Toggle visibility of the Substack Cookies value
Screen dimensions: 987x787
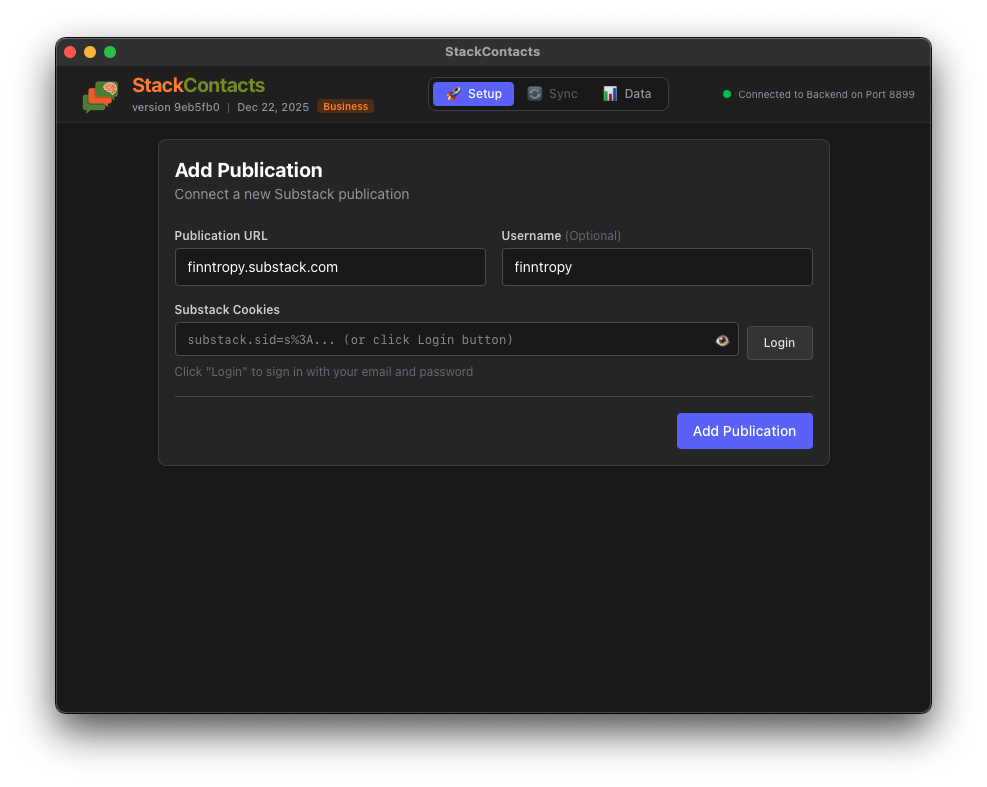click(x=722, y=340)
